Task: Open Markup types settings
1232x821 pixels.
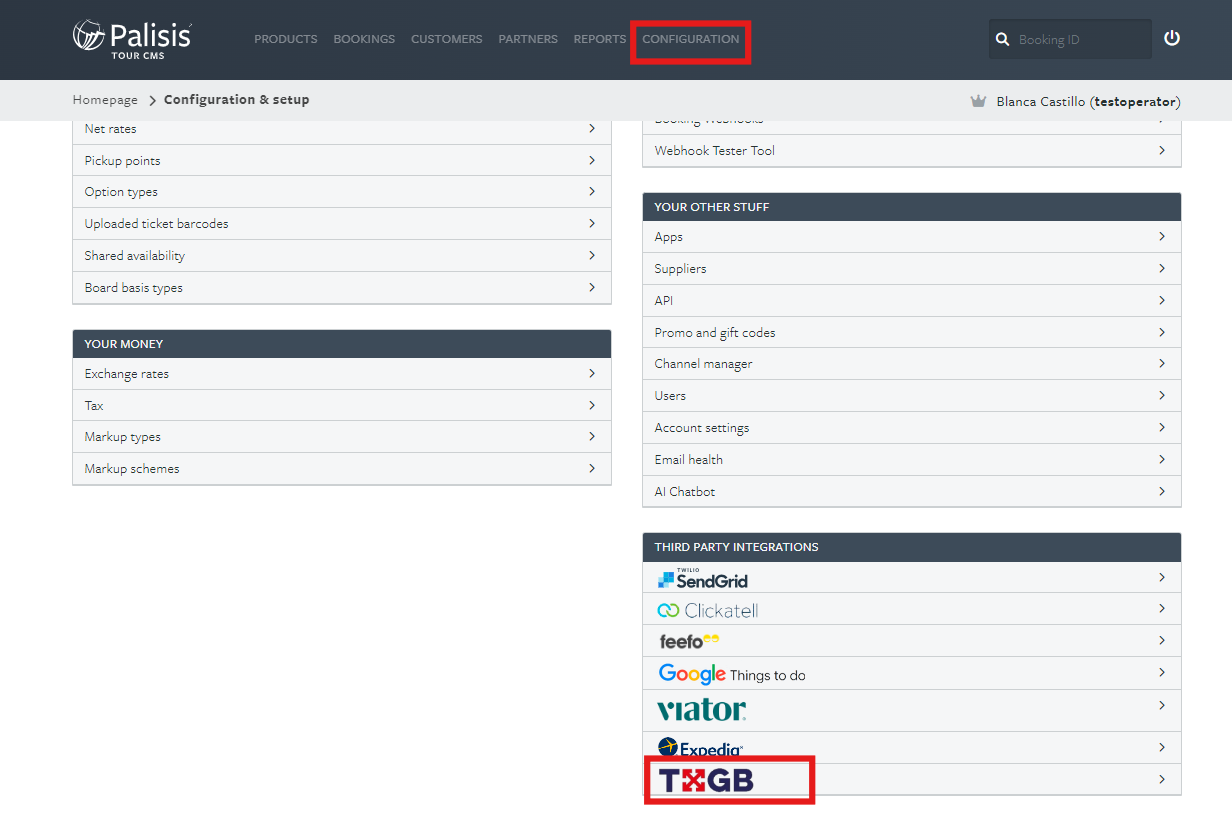Action: click(x=342, y=437)
